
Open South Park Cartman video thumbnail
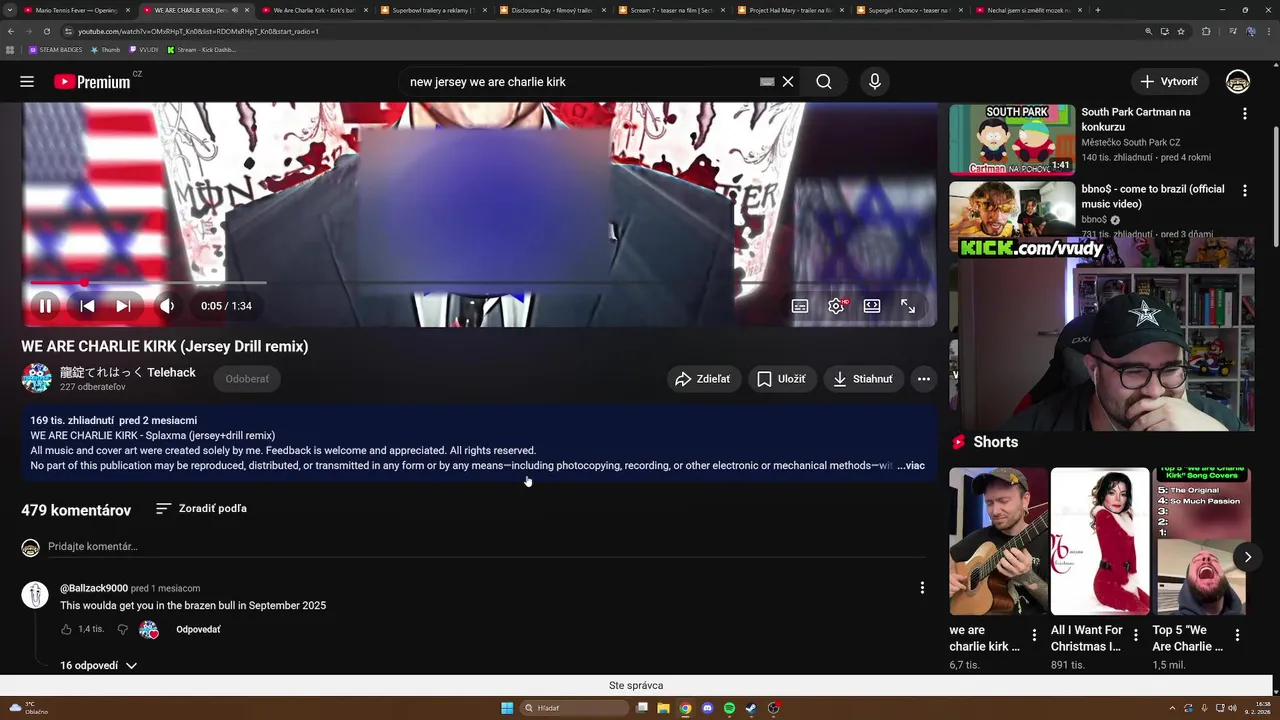tap(1012, 139)
